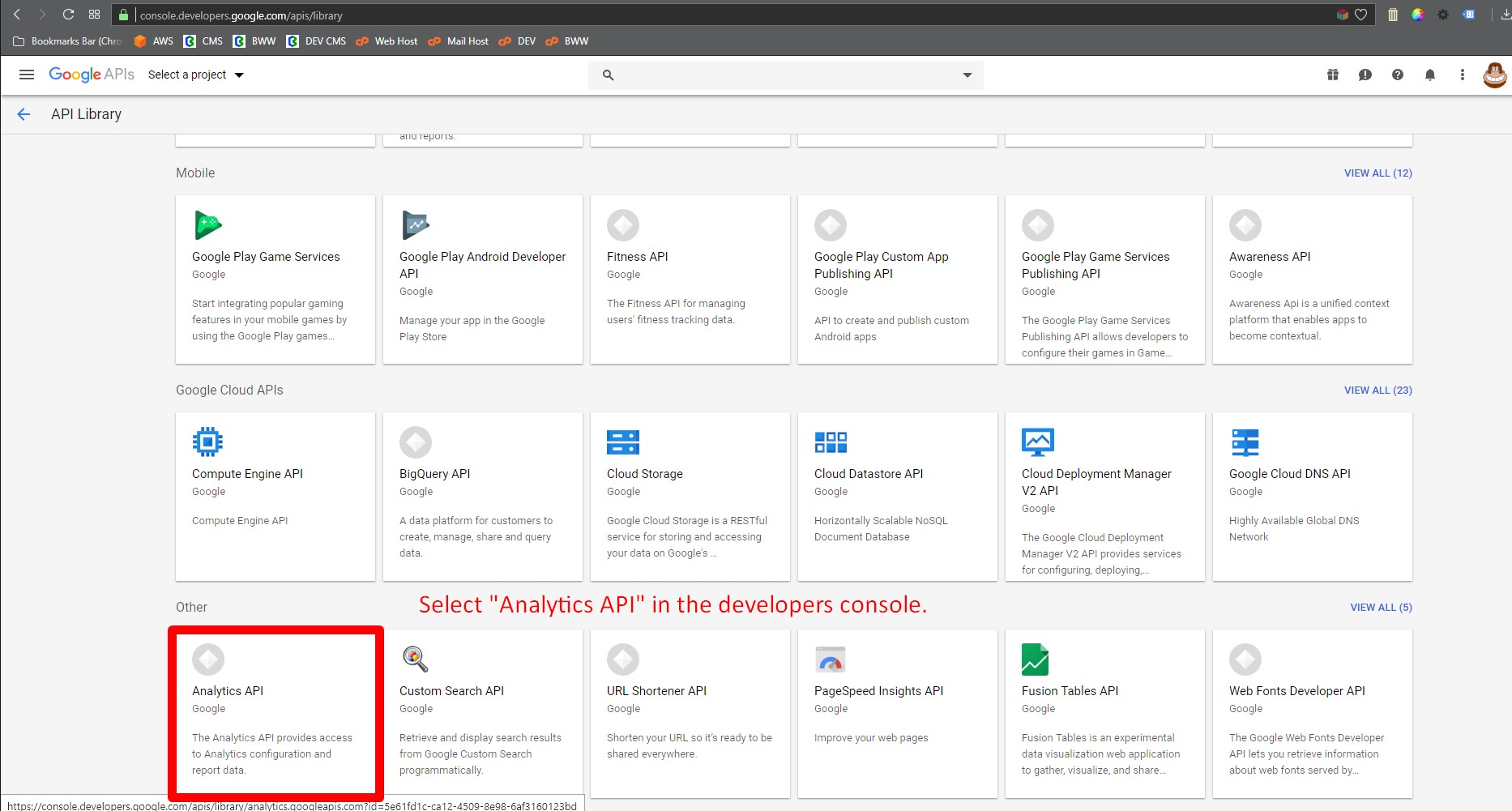Click in the API search field
This screenshot has width=1512, height=811.
786,75
